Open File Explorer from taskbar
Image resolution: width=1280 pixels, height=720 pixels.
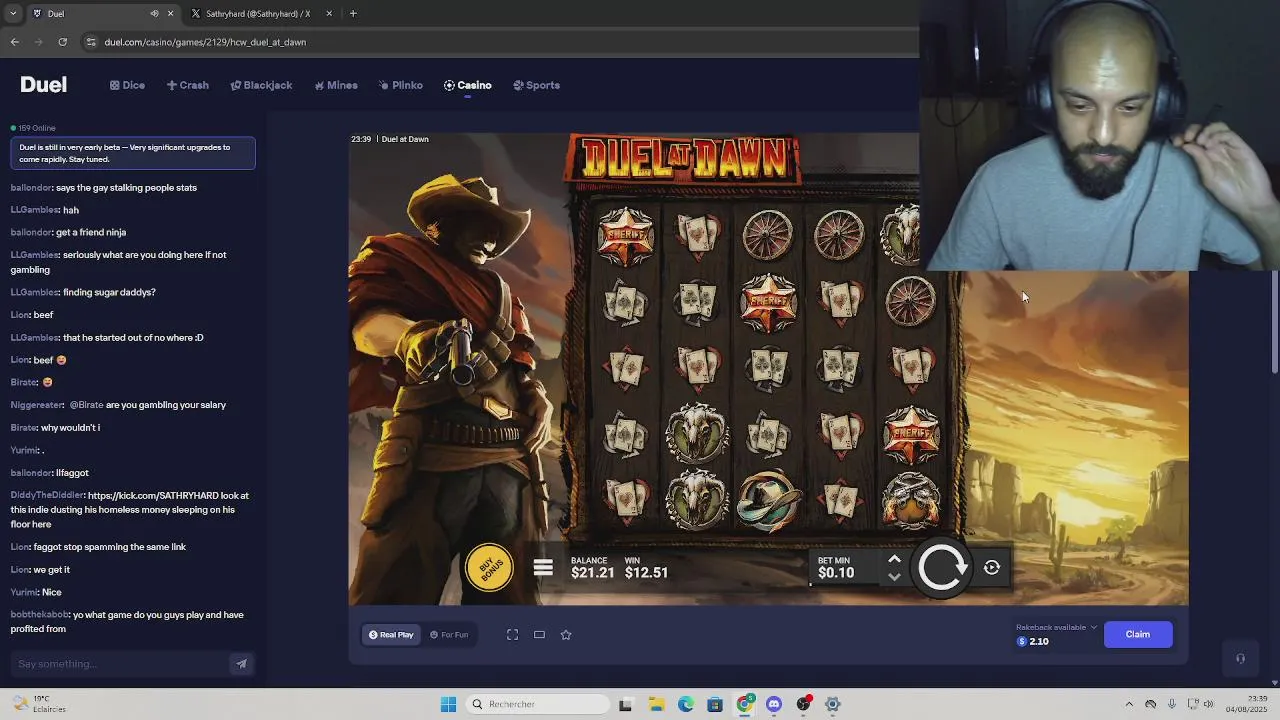pyautogui.click(x=656, y=704)
